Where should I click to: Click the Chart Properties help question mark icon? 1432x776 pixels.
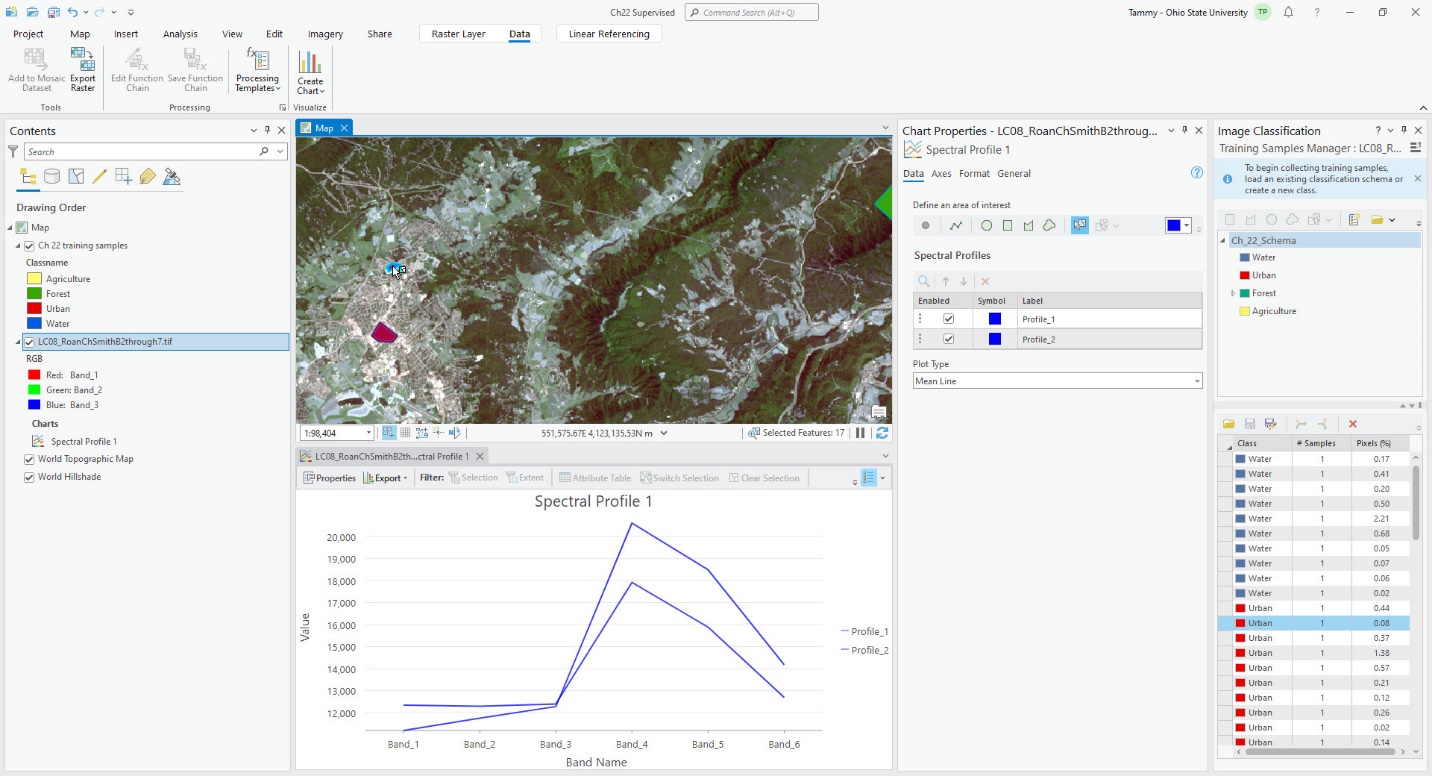[1197, 173]
